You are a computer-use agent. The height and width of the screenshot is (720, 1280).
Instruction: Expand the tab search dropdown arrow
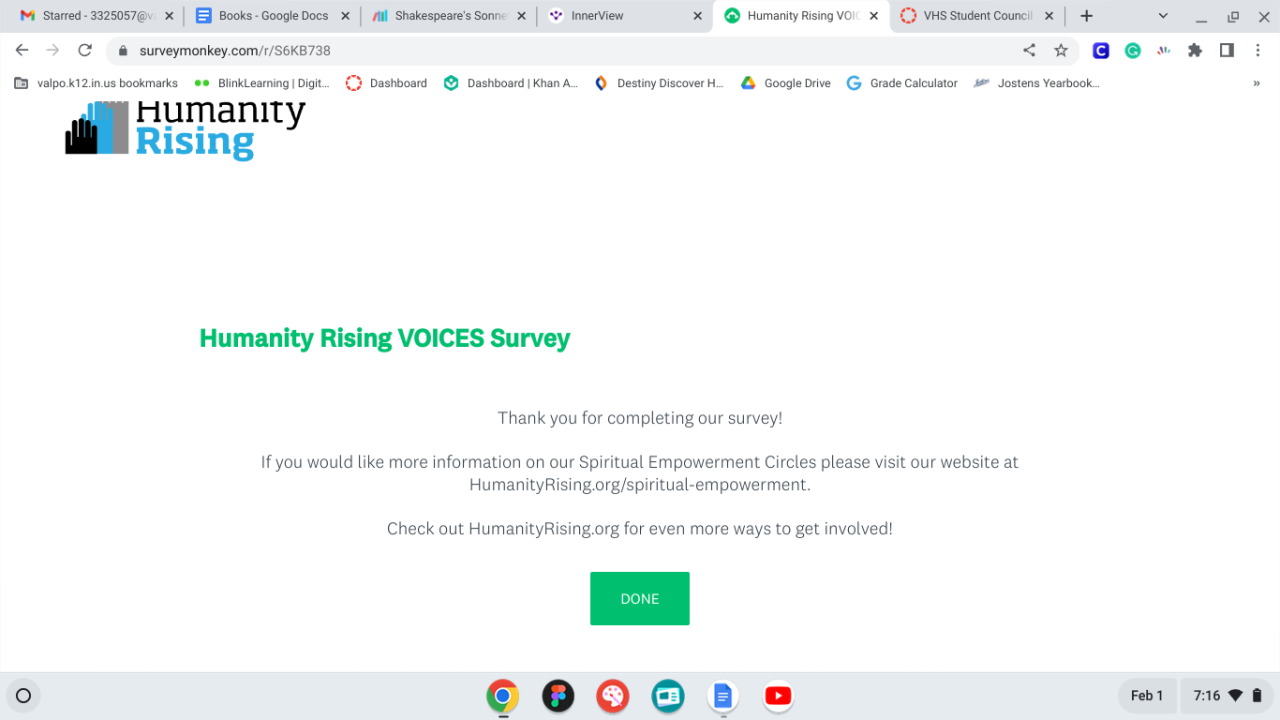[1163, 16]
